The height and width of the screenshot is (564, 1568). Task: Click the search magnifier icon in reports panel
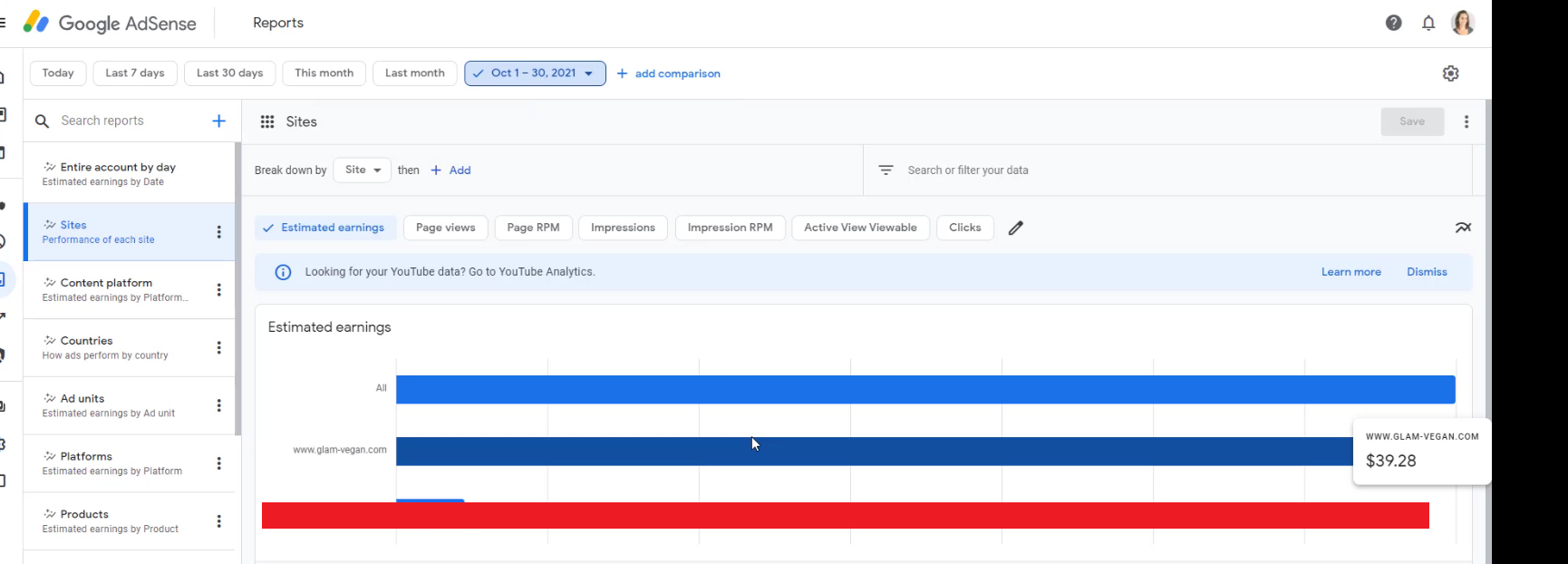(x=42, y=121)
